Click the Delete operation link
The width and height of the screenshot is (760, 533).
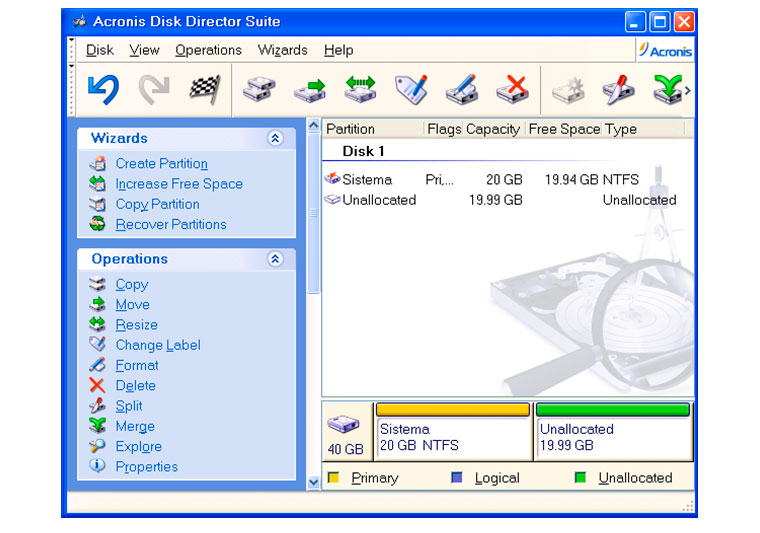pyautogui.click(x=135, y=386)
